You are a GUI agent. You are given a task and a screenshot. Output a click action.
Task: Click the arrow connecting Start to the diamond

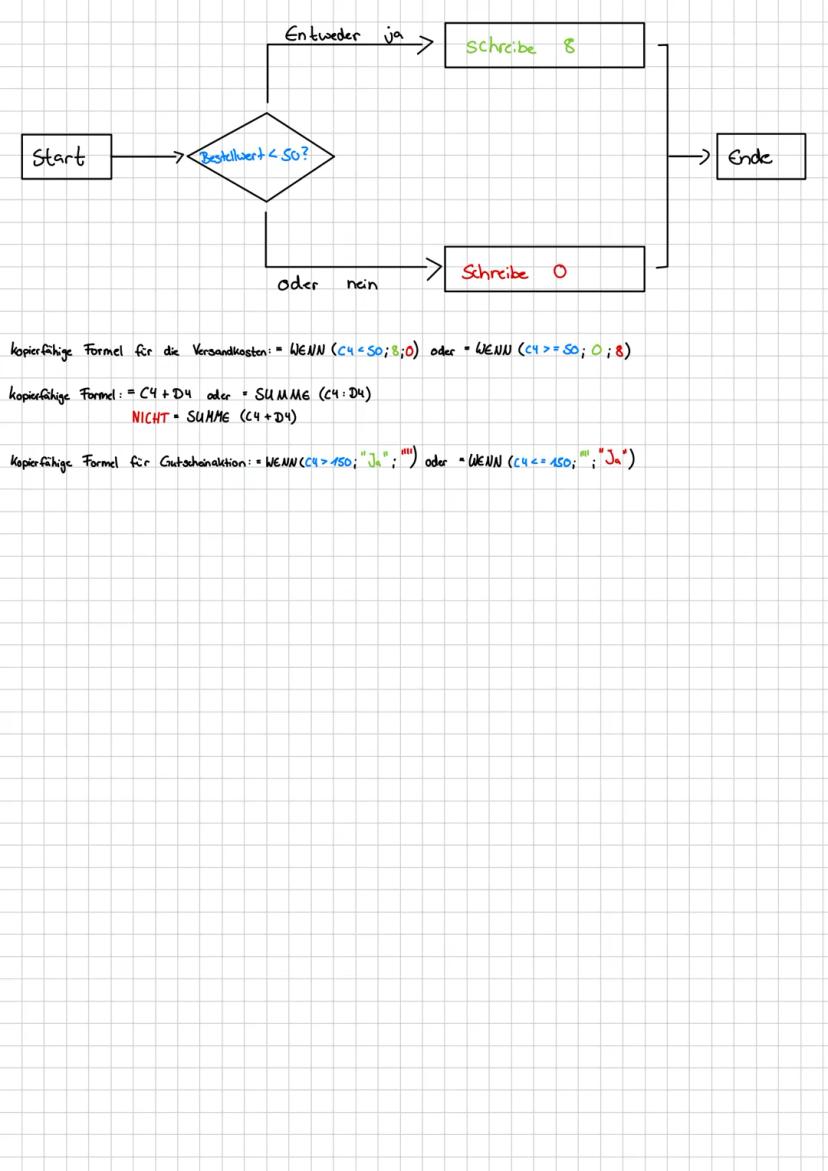[147, 157]
